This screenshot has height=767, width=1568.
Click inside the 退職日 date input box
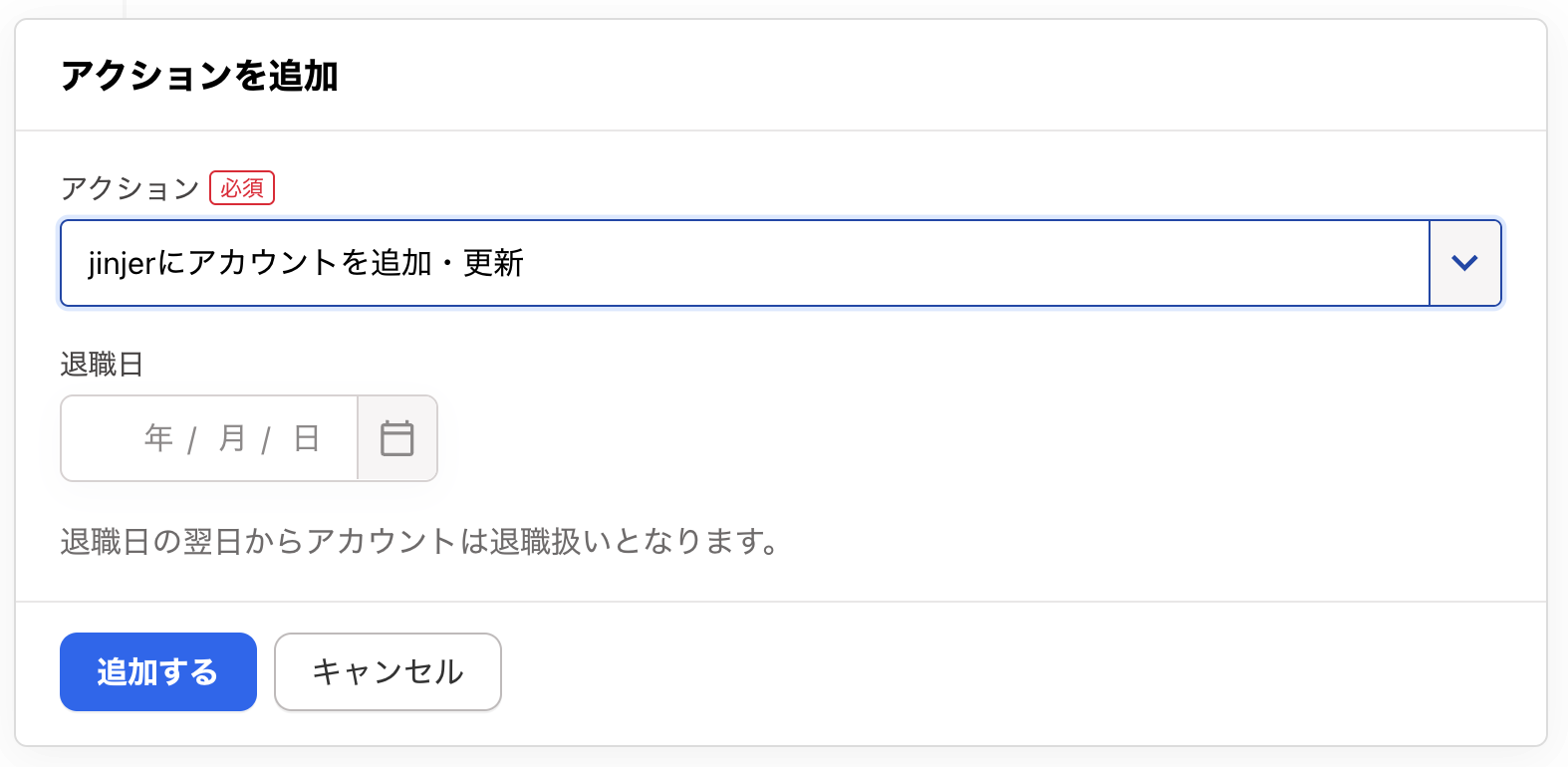tap(209, 438)
